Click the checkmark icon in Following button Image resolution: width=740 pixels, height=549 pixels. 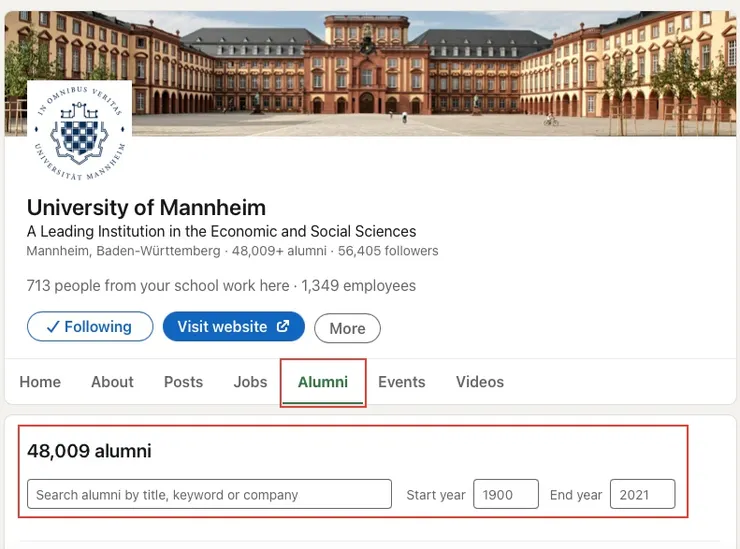click(53, 327)
